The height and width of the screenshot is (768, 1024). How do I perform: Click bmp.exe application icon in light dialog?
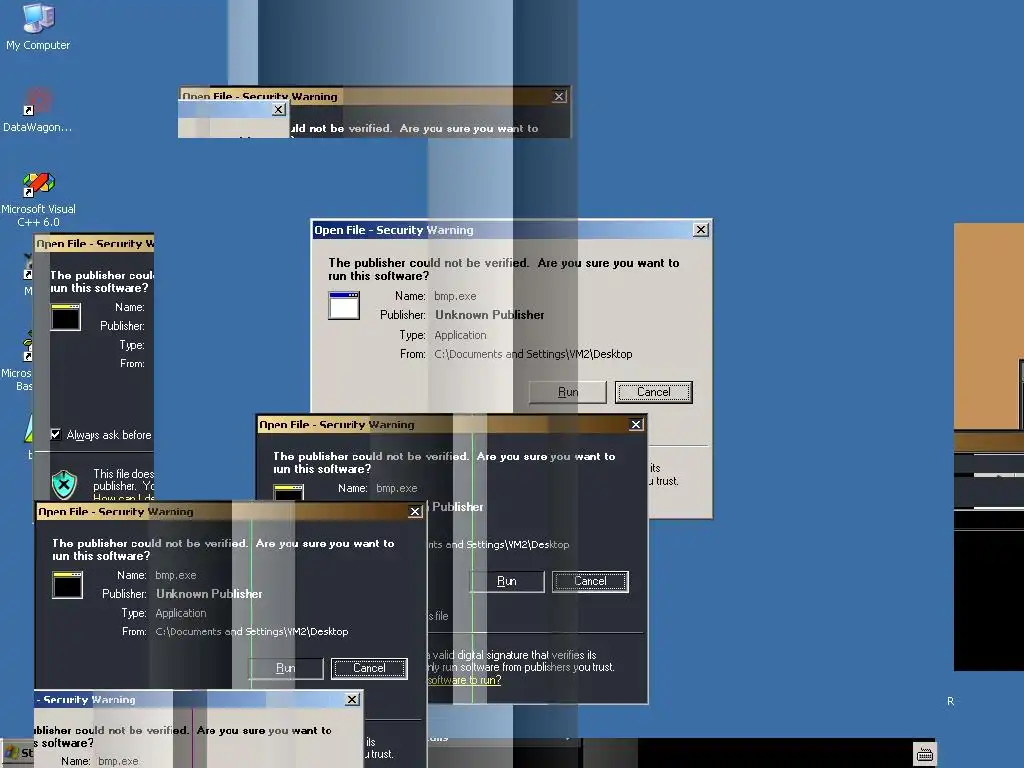point(344,306)
